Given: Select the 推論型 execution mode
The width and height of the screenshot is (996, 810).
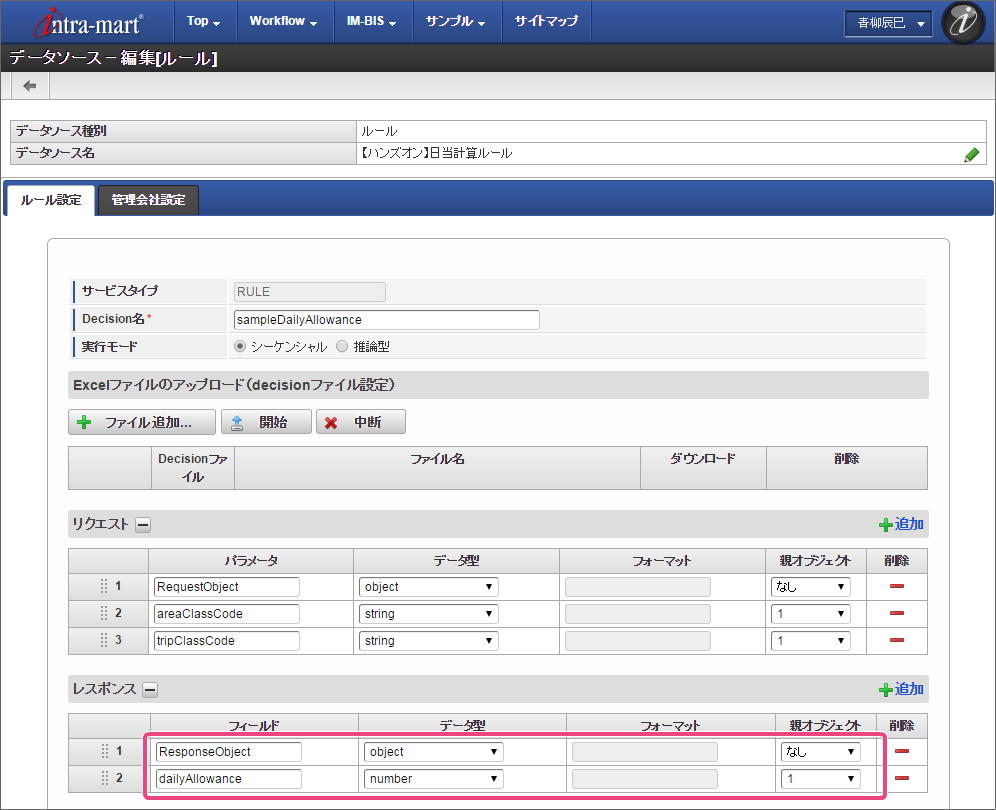Looking at the screenshot, I should point(342,347).
